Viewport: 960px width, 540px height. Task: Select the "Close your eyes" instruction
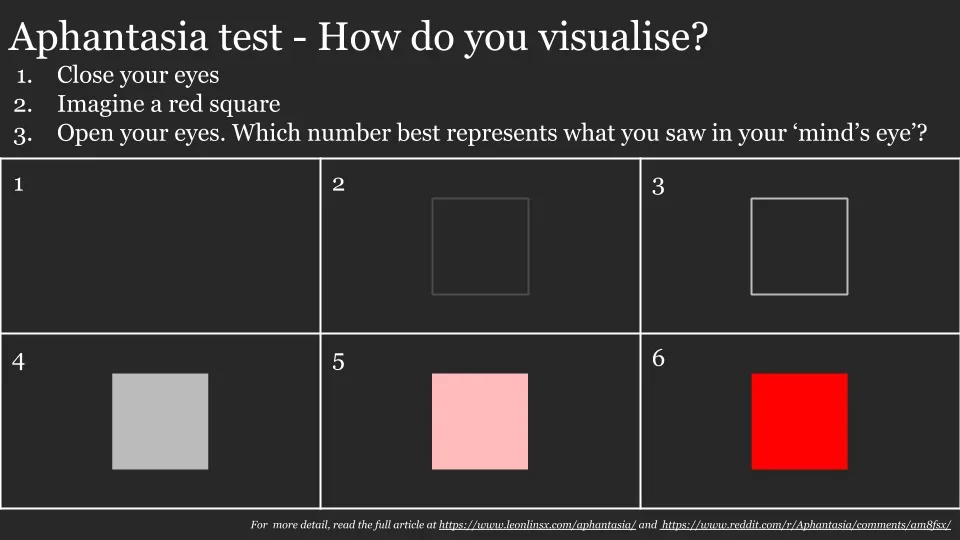(138, 75)
